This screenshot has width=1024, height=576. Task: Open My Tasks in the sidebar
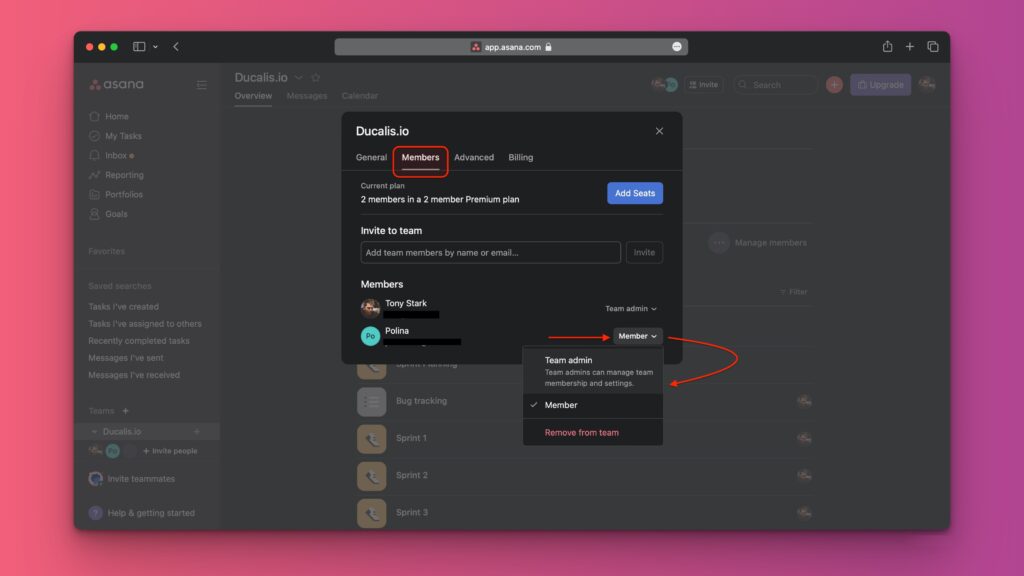[125, 136]
